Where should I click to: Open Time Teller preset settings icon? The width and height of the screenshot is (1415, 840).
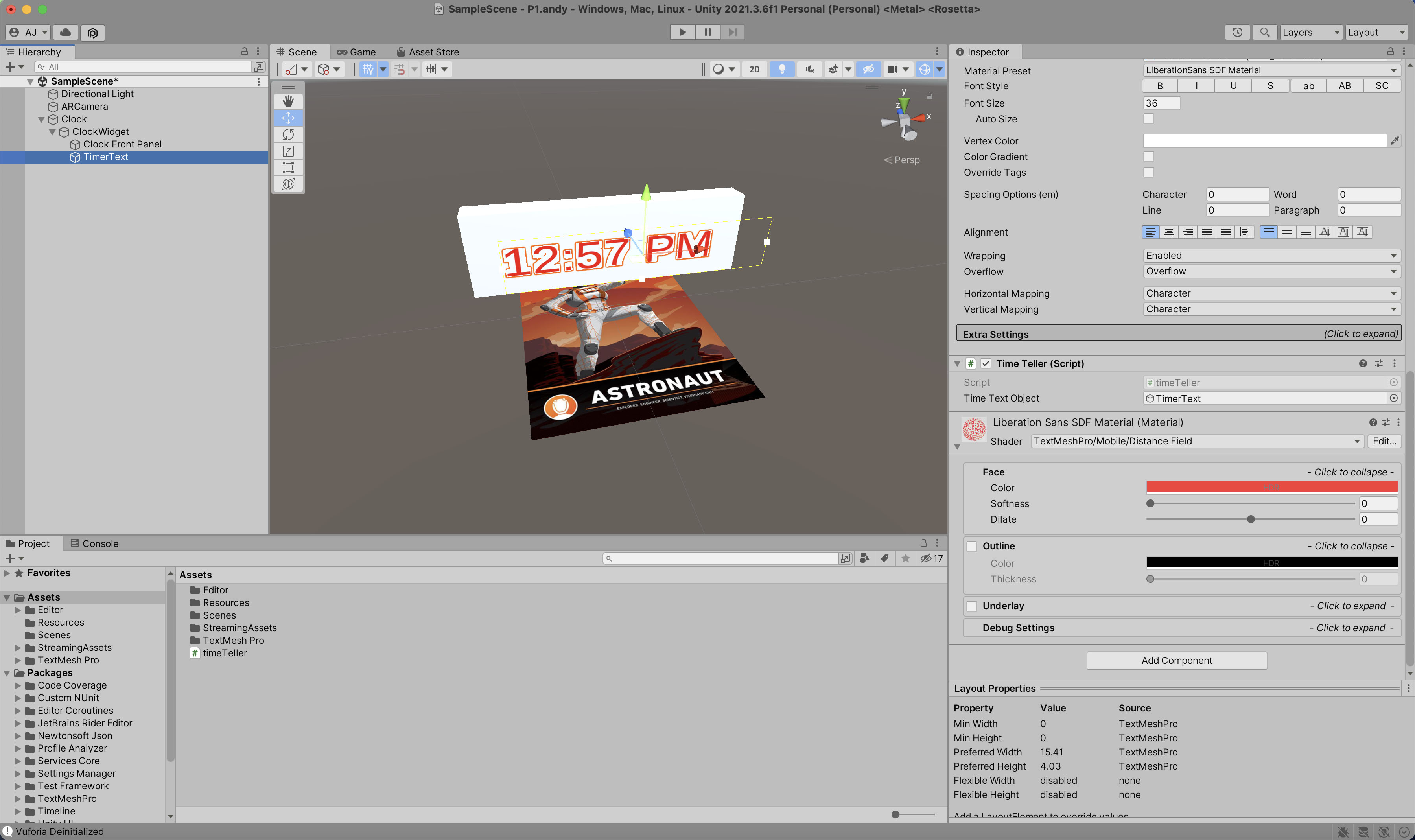tap(1379, 363)
